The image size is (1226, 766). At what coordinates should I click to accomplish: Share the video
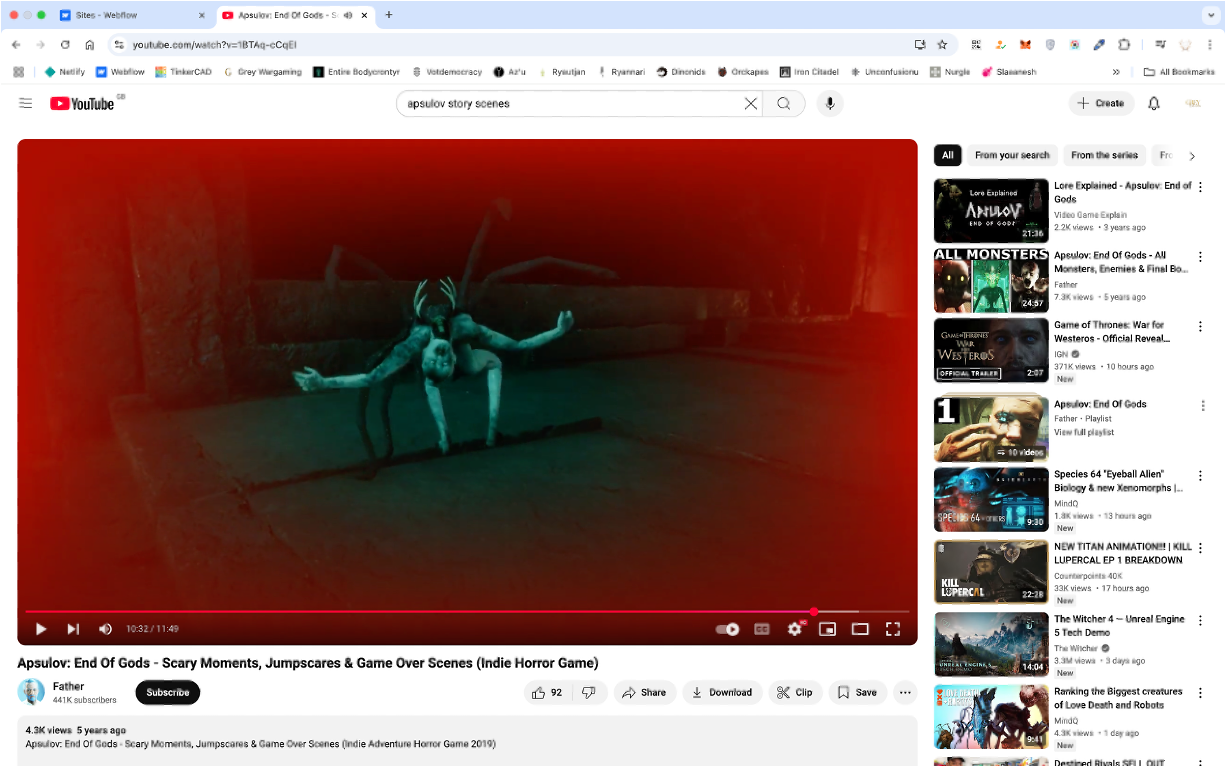pyautogui.click(x=644, y=692)
